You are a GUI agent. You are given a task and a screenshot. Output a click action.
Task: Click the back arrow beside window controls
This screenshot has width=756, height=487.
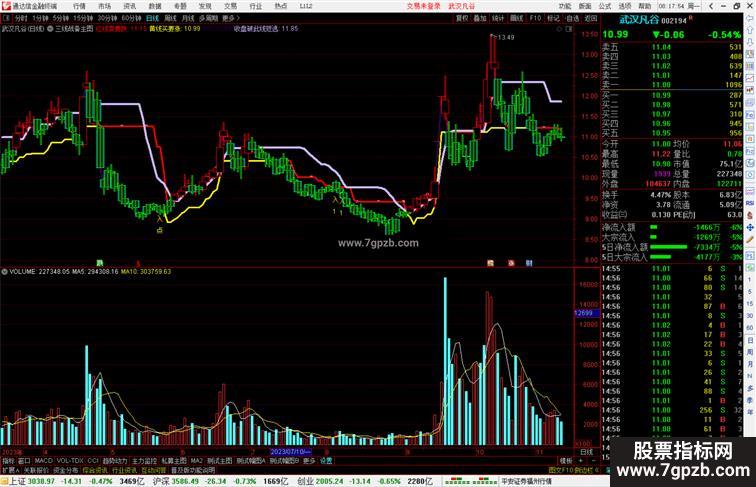(711, 6)
